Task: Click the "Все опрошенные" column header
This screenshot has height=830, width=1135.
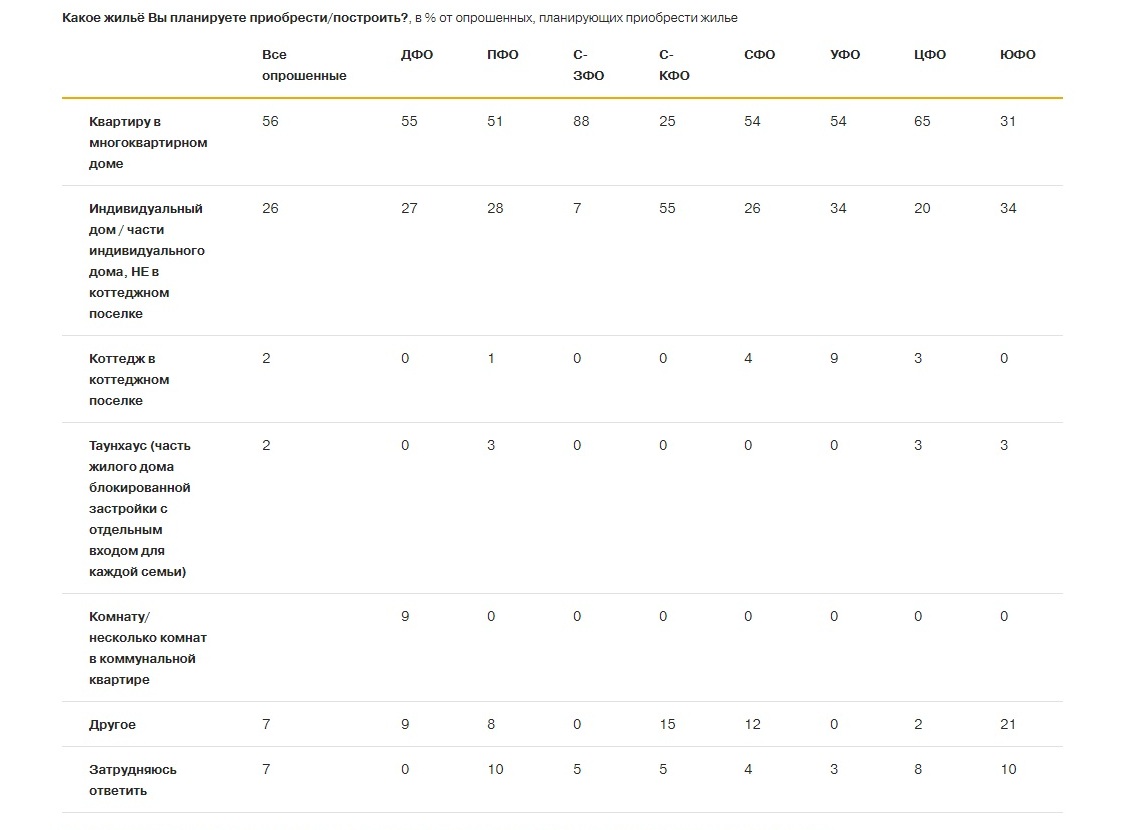Action: click(304, 65)
